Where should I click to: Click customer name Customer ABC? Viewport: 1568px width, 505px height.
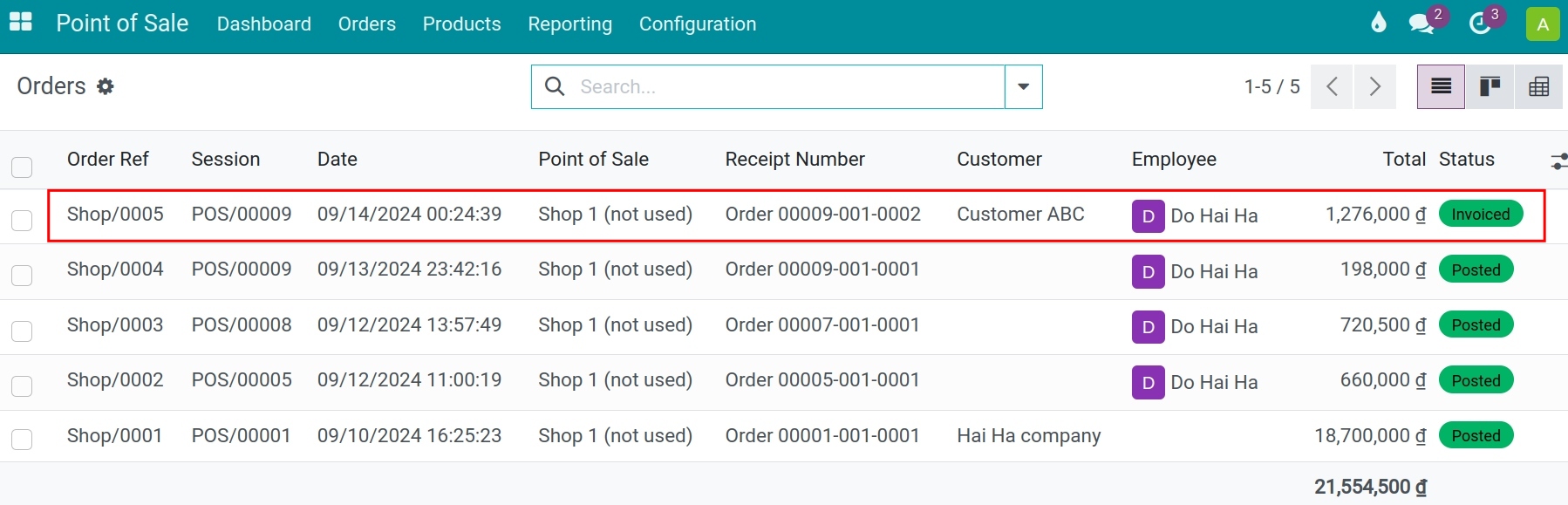pyautogui.click(x=1020, y=215)
